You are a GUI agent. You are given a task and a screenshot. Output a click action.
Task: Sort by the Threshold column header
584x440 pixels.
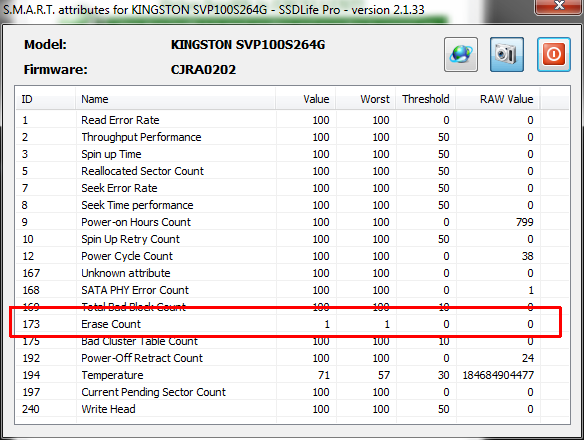(x=426, y=99)
